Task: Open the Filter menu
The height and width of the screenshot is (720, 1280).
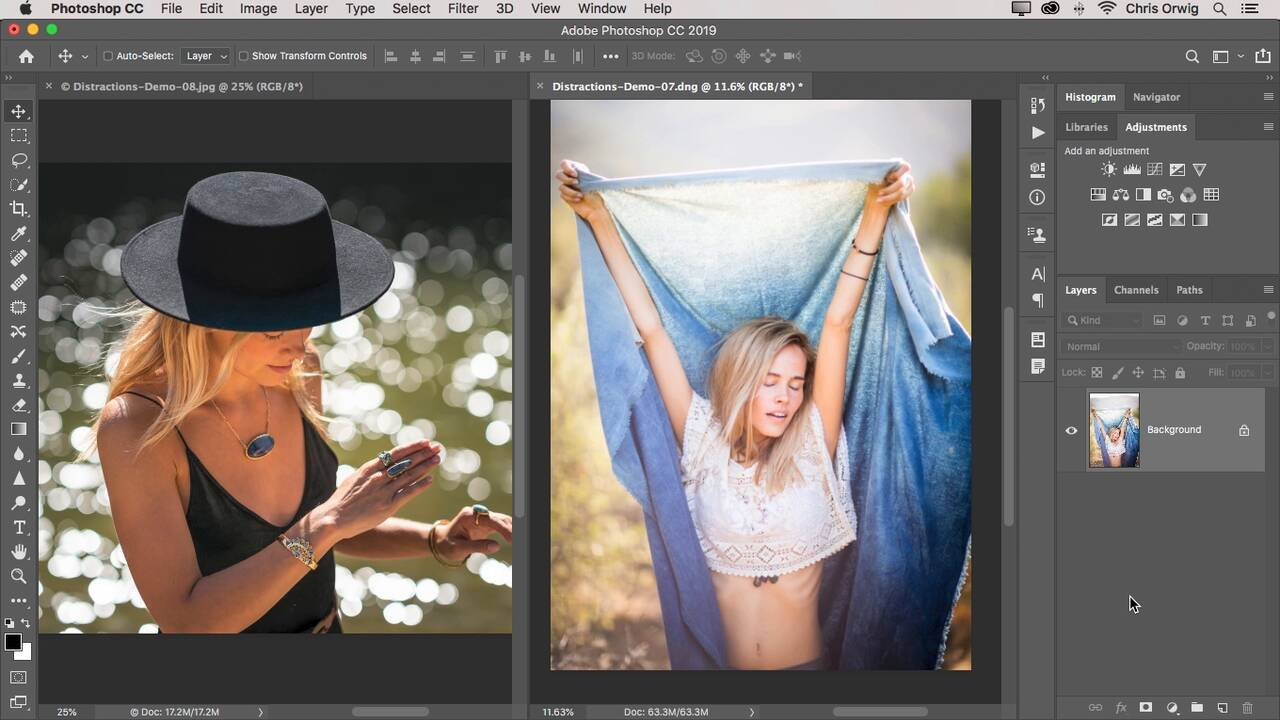Action: click(463, 9)
